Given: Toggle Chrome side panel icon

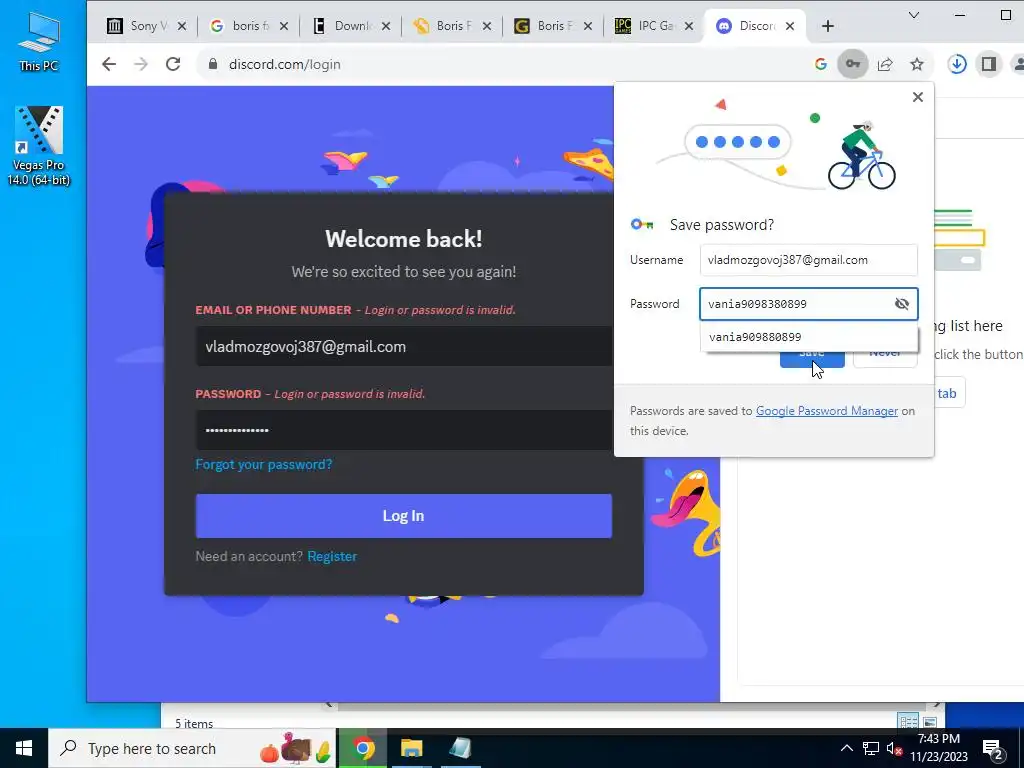Looking at the screenshot, I should pos(989,64).
